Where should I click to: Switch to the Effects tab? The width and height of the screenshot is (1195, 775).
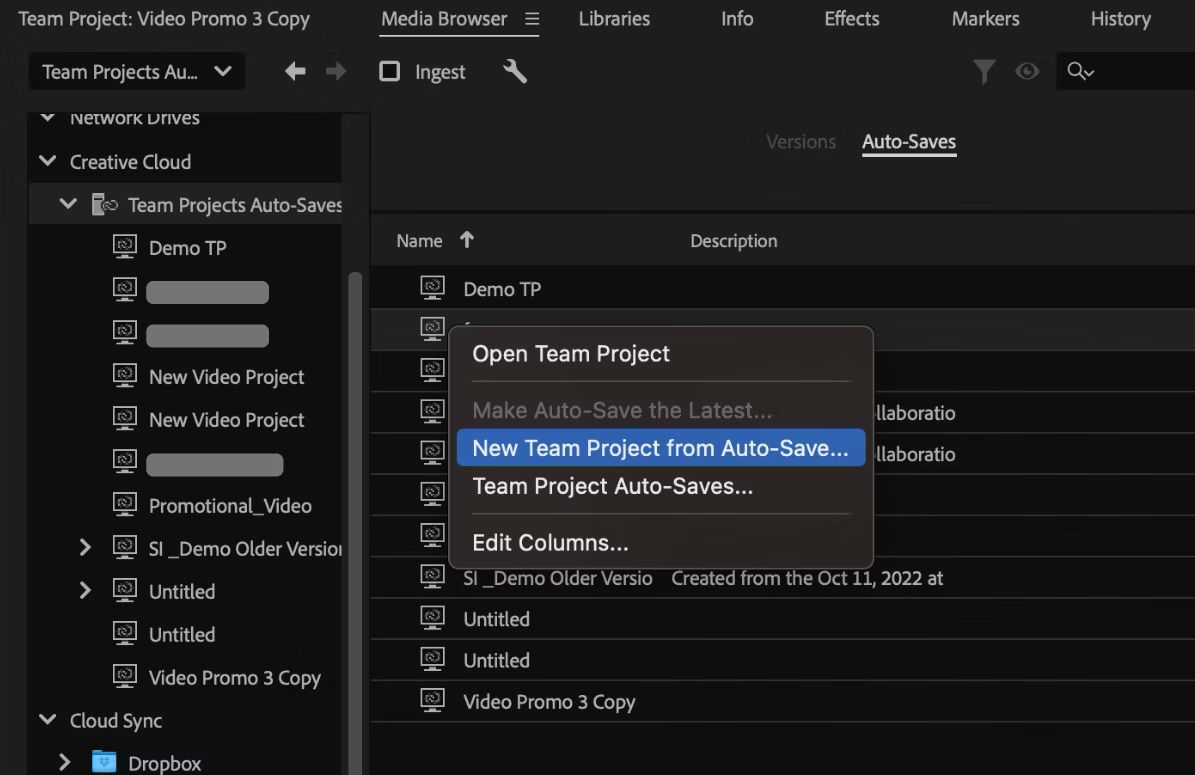tap(850, 19)
